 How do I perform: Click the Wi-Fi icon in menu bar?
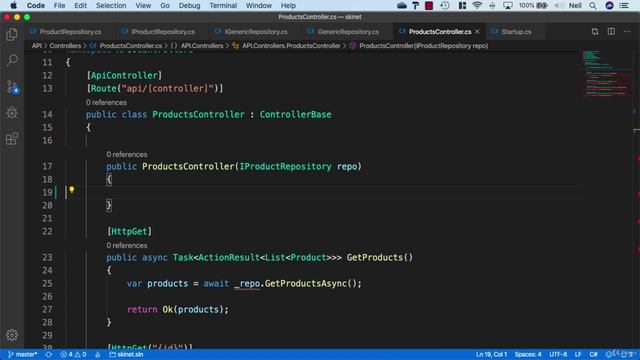pos(477,5)
